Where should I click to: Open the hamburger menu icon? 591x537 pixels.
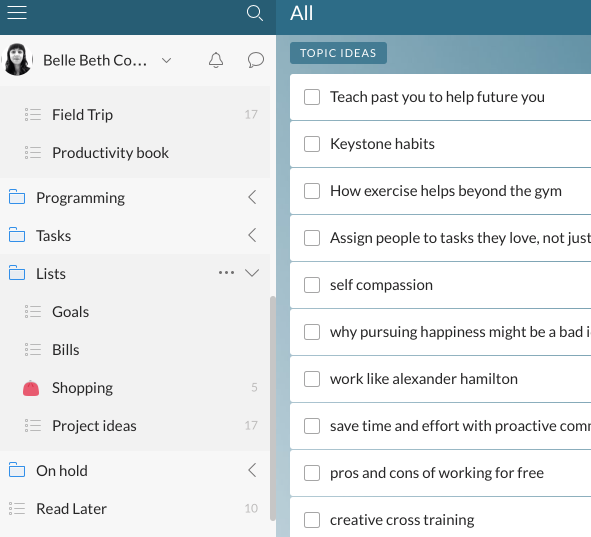pos(17,12)
